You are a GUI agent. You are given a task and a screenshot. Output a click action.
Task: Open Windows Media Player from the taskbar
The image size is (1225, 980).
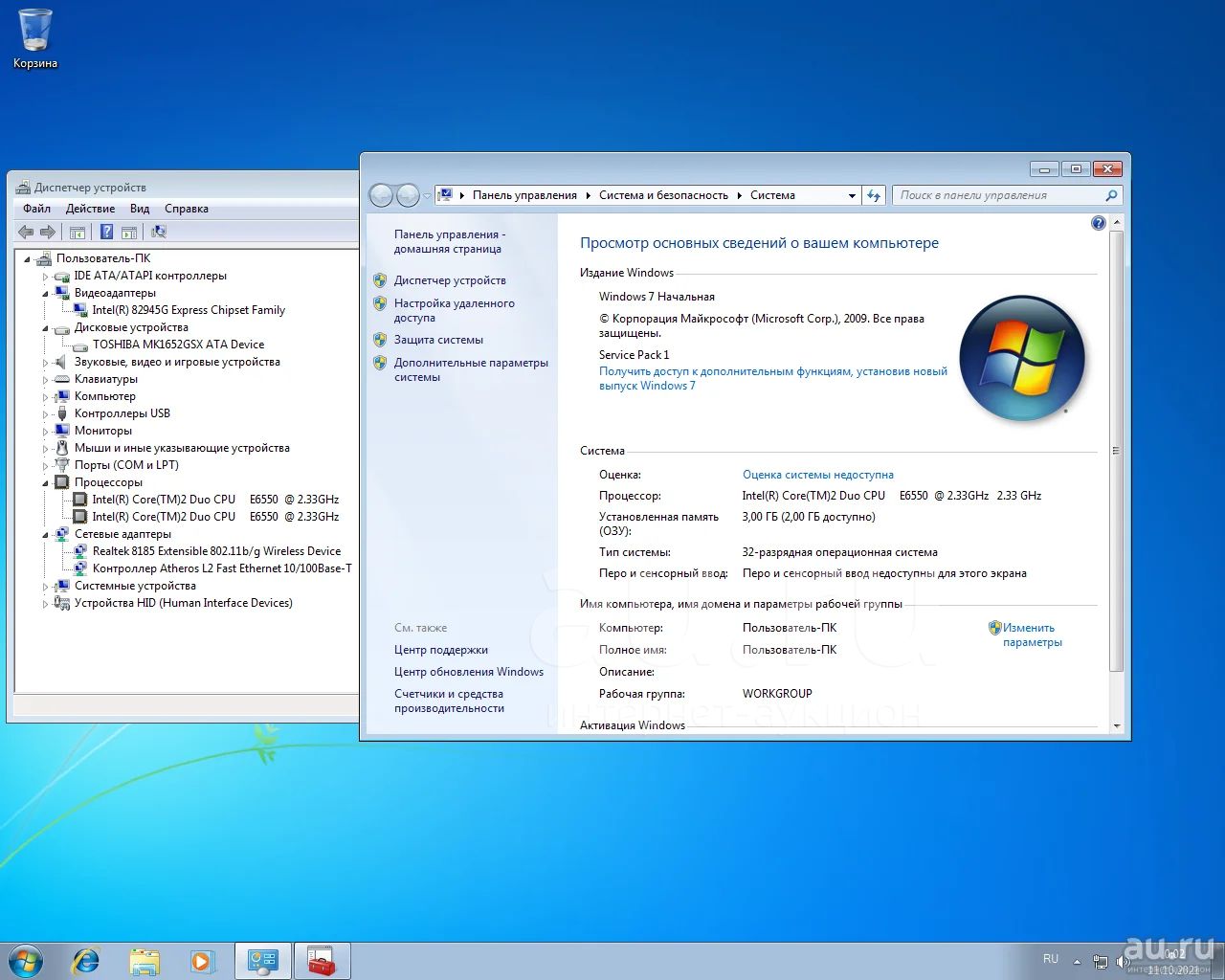203,961
